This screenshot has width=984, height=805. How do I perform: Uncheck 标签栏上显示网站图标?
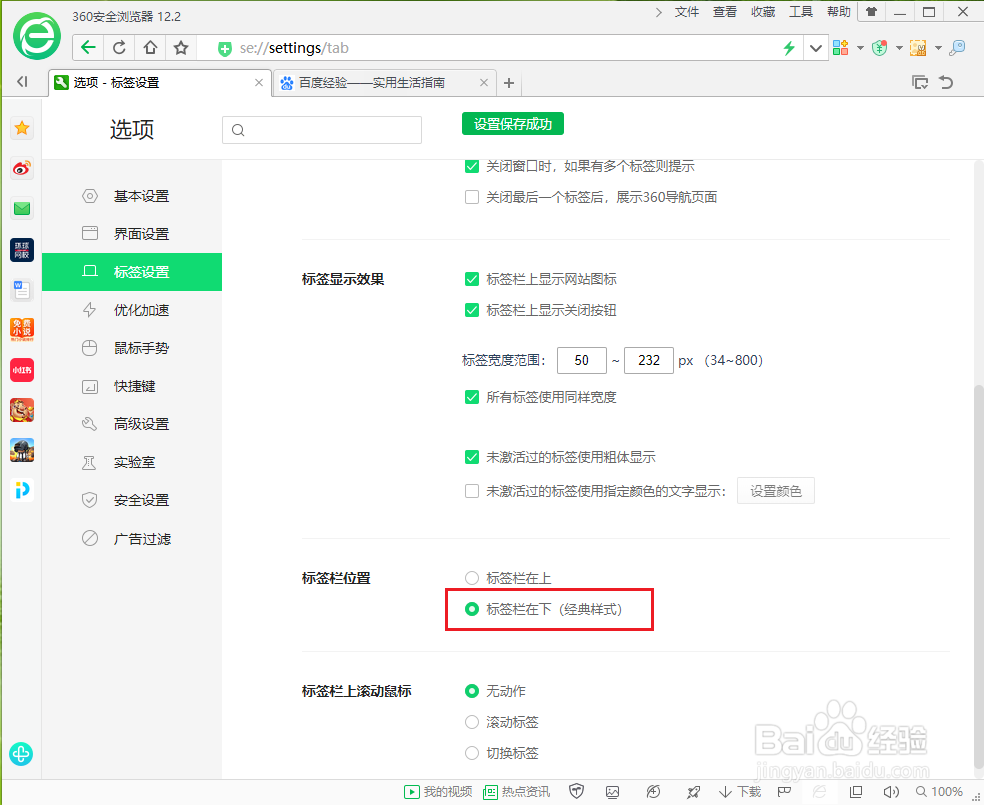click(x=471, y=279)
